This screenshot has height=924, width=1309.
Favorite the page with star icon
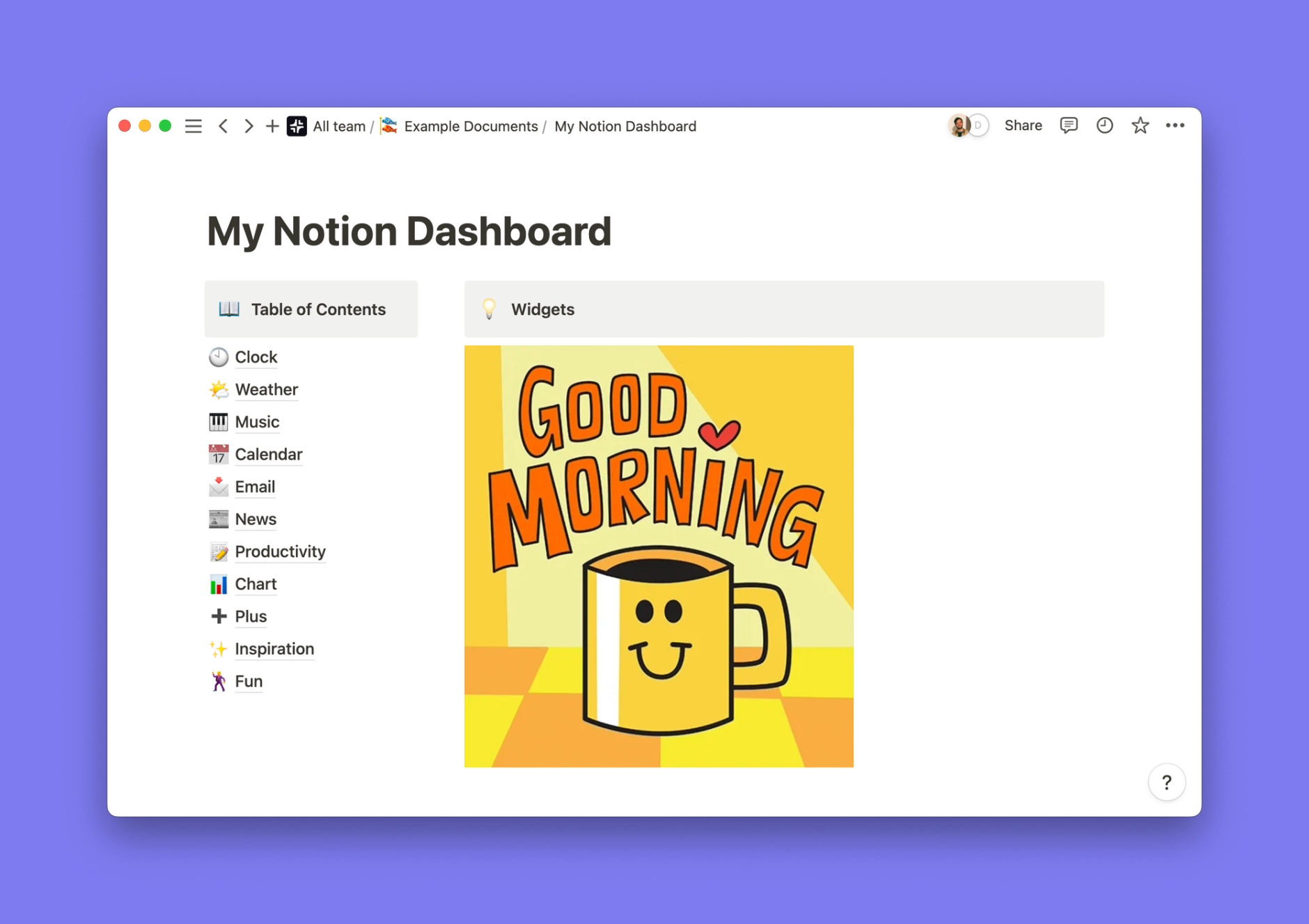(x=1140, y=125)
